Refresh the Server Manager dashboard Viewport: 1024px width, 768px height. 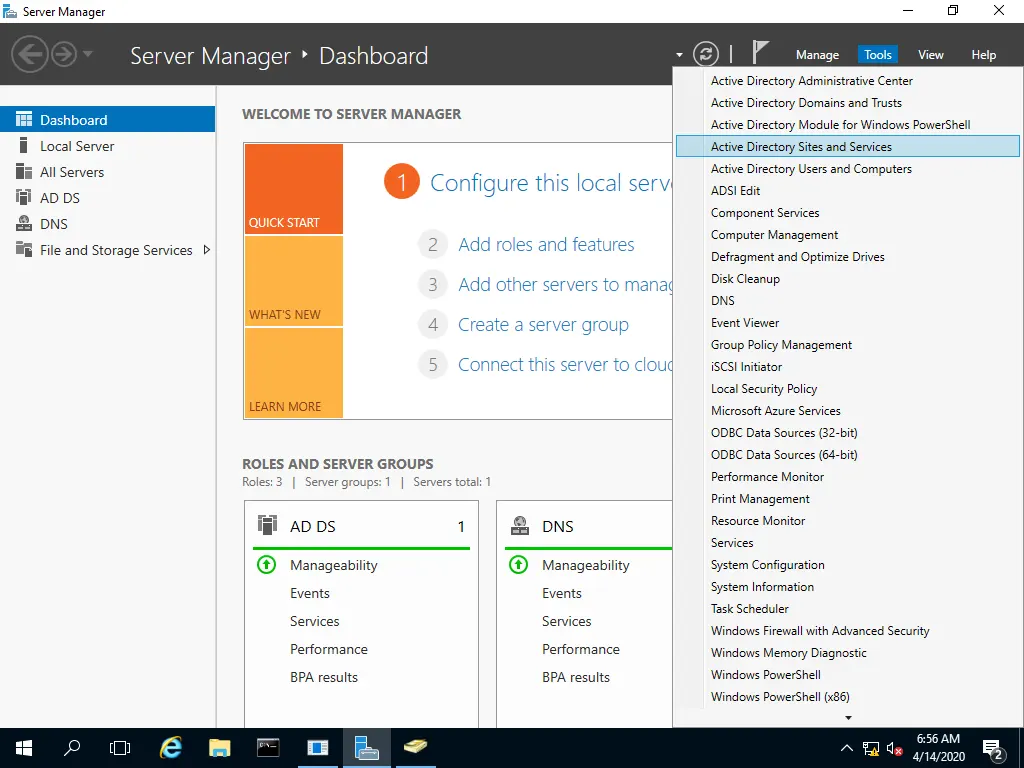click(x=705, y=54)
